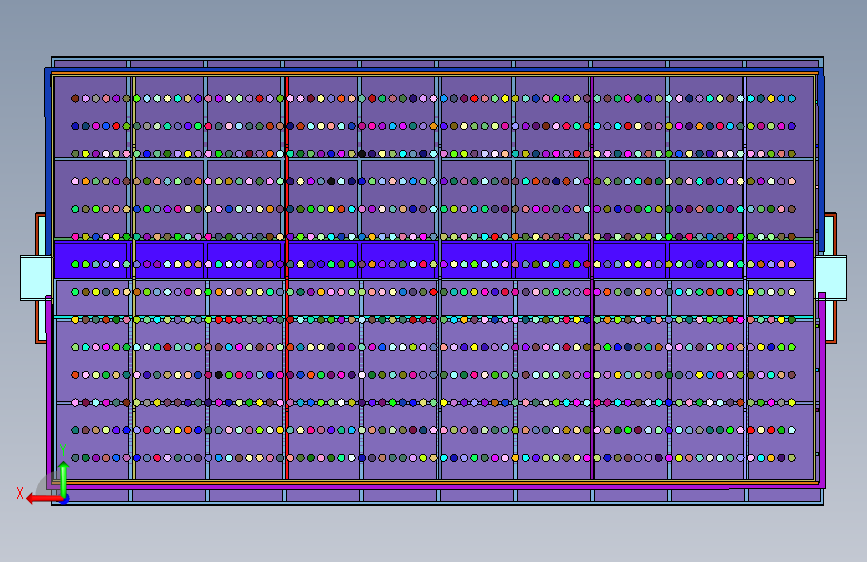Select the magenta vertical rod in the model
The image size is (867, 562).
592,278
